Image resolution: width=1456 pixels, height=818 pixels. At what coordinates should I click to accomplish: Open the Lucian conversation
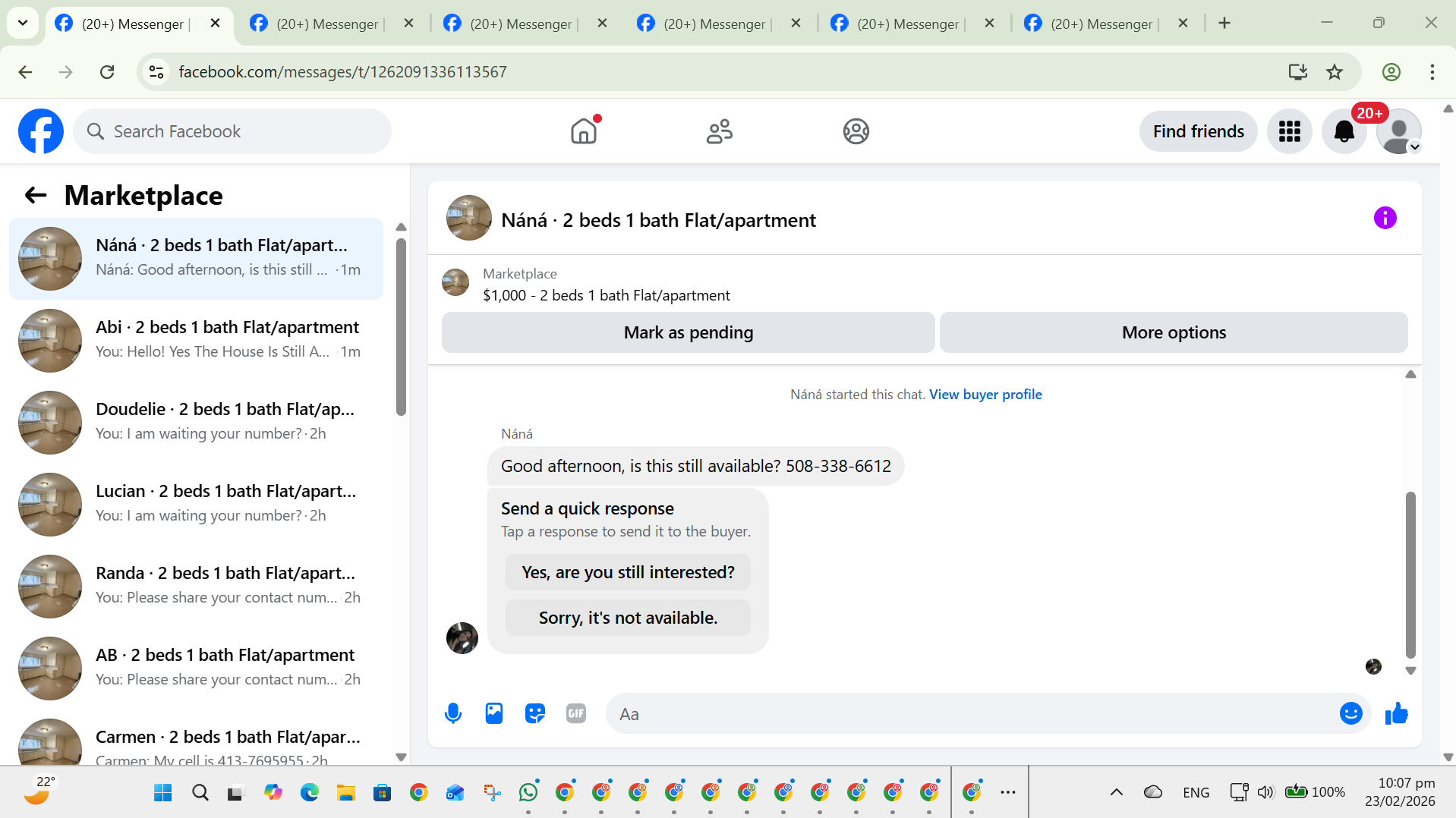(196, 505)
